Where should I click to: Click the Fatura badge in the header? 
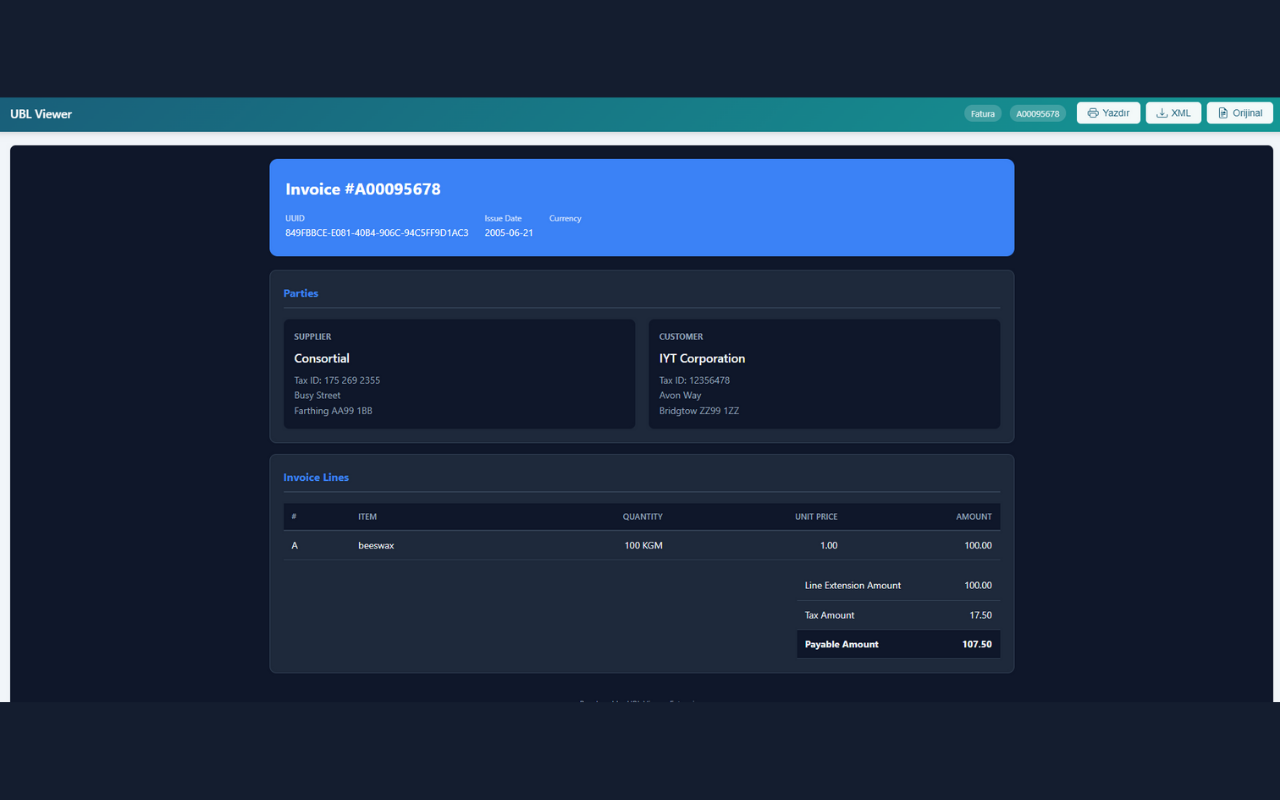tap(983, 114)
